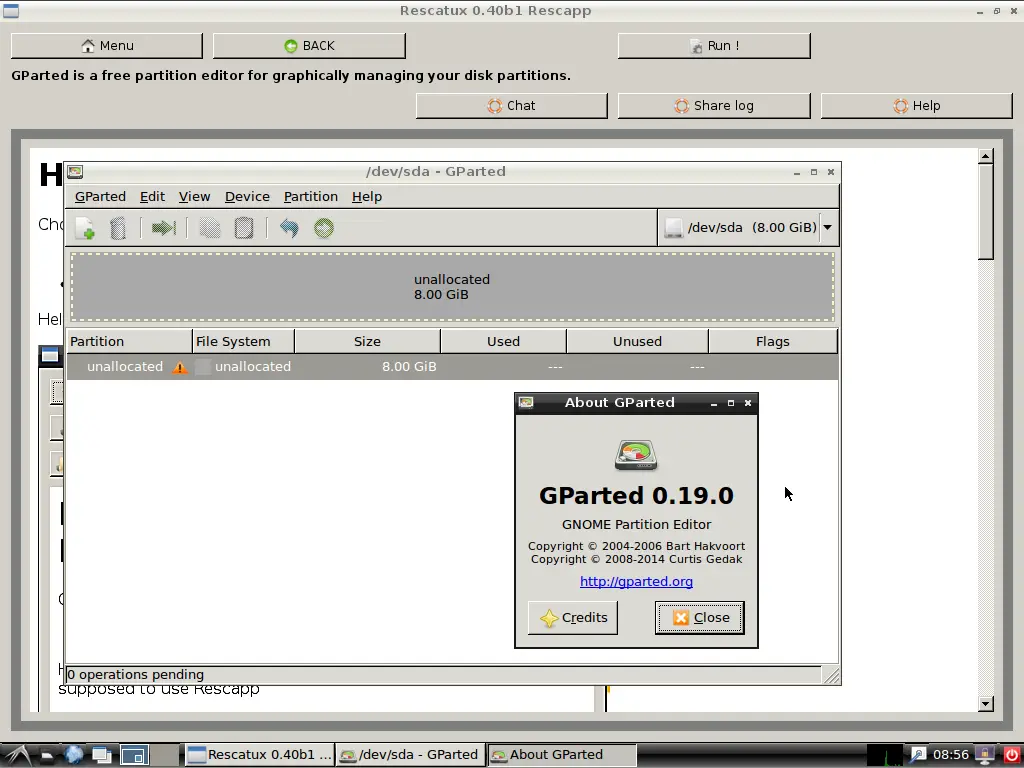Click the Copy partition toolbar icon
The width and height of the screenshot is (1024, 768).
pyautogui.click(x=210, y=228)
